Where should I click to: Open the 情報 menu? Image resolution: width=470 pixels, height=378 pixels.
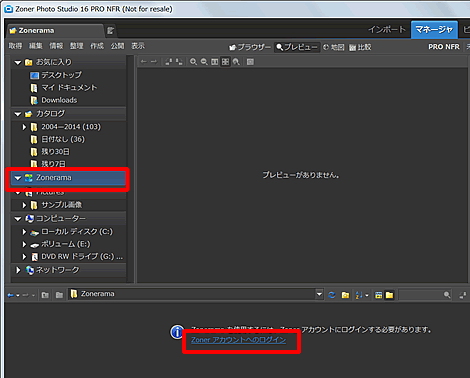tap(56, 46)
